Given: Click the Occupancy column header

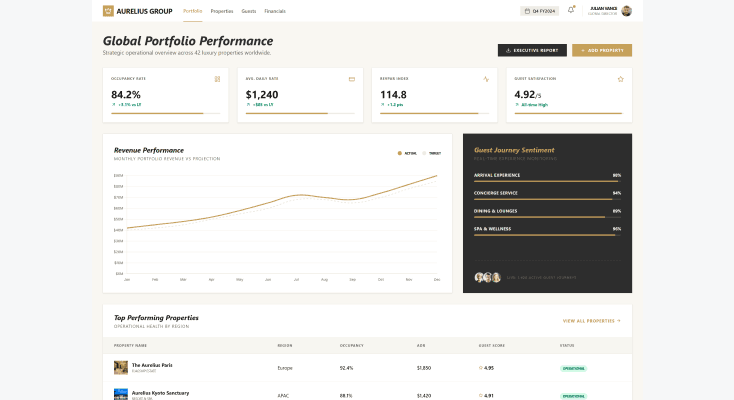Looking at the screenshot, I should click(x=352, y=346).
